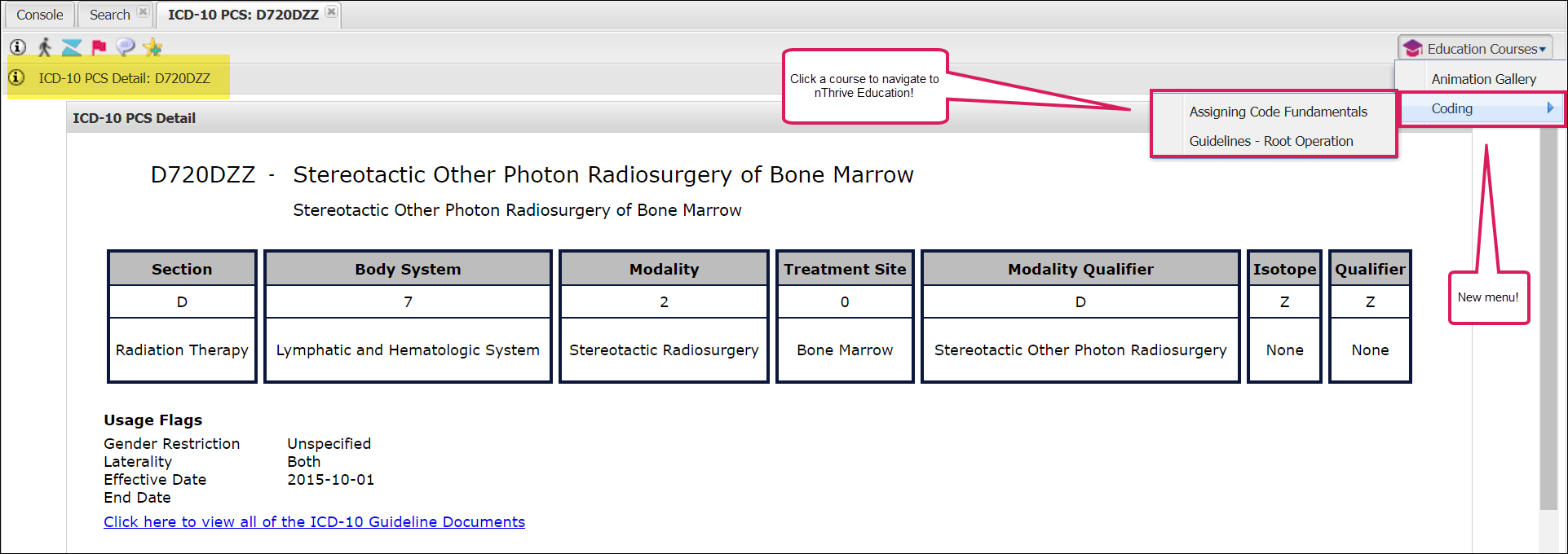This screenshot has height=554, width=1568.
Task: Switch to the Console tab
Action: click(39, 15)
